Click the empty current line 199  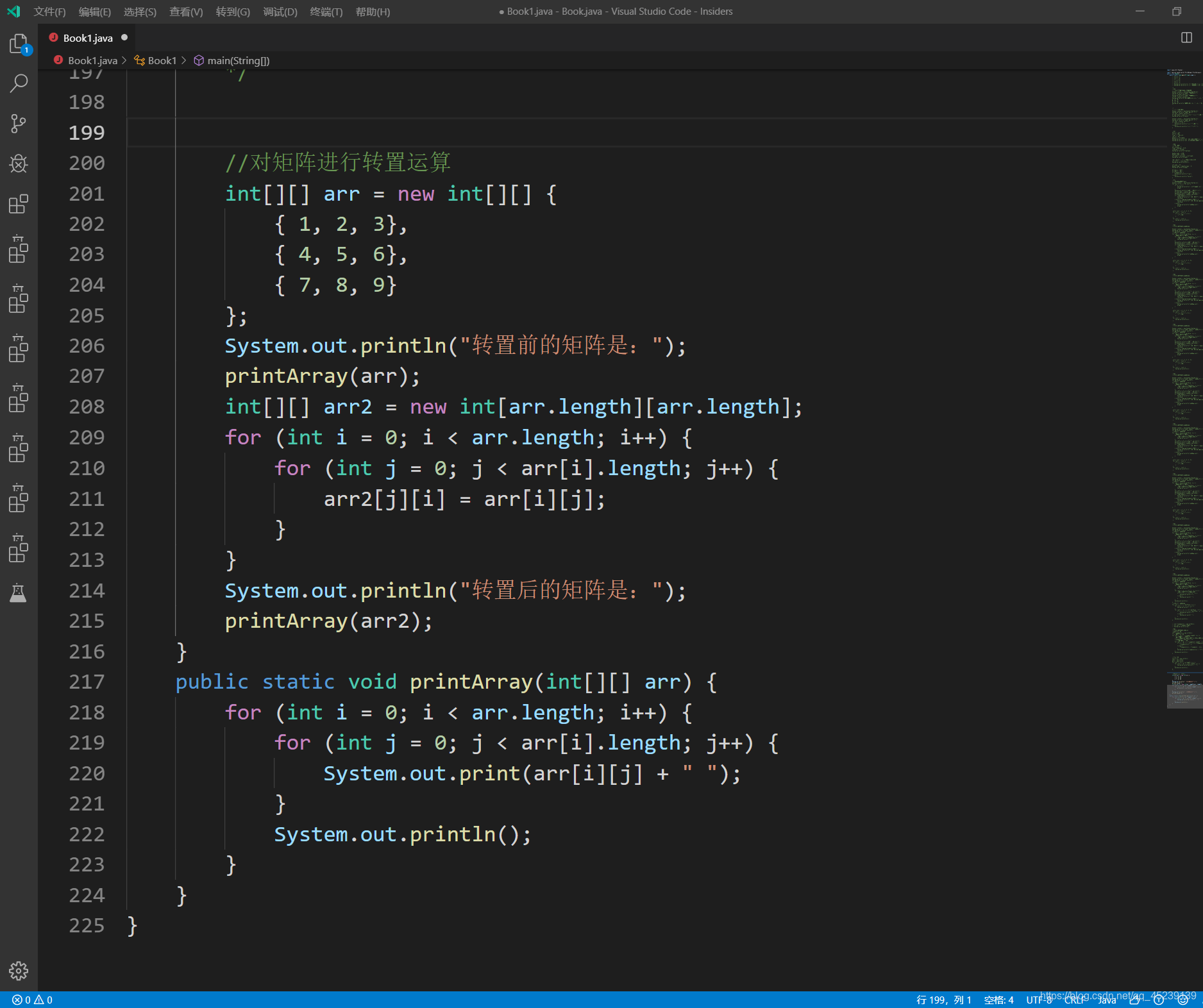tap(646, 133)
